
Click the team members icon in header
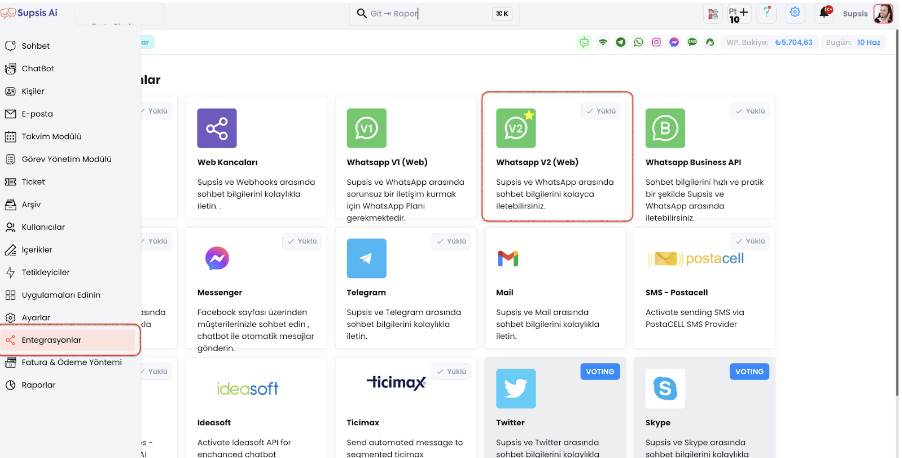click(713, 13)
